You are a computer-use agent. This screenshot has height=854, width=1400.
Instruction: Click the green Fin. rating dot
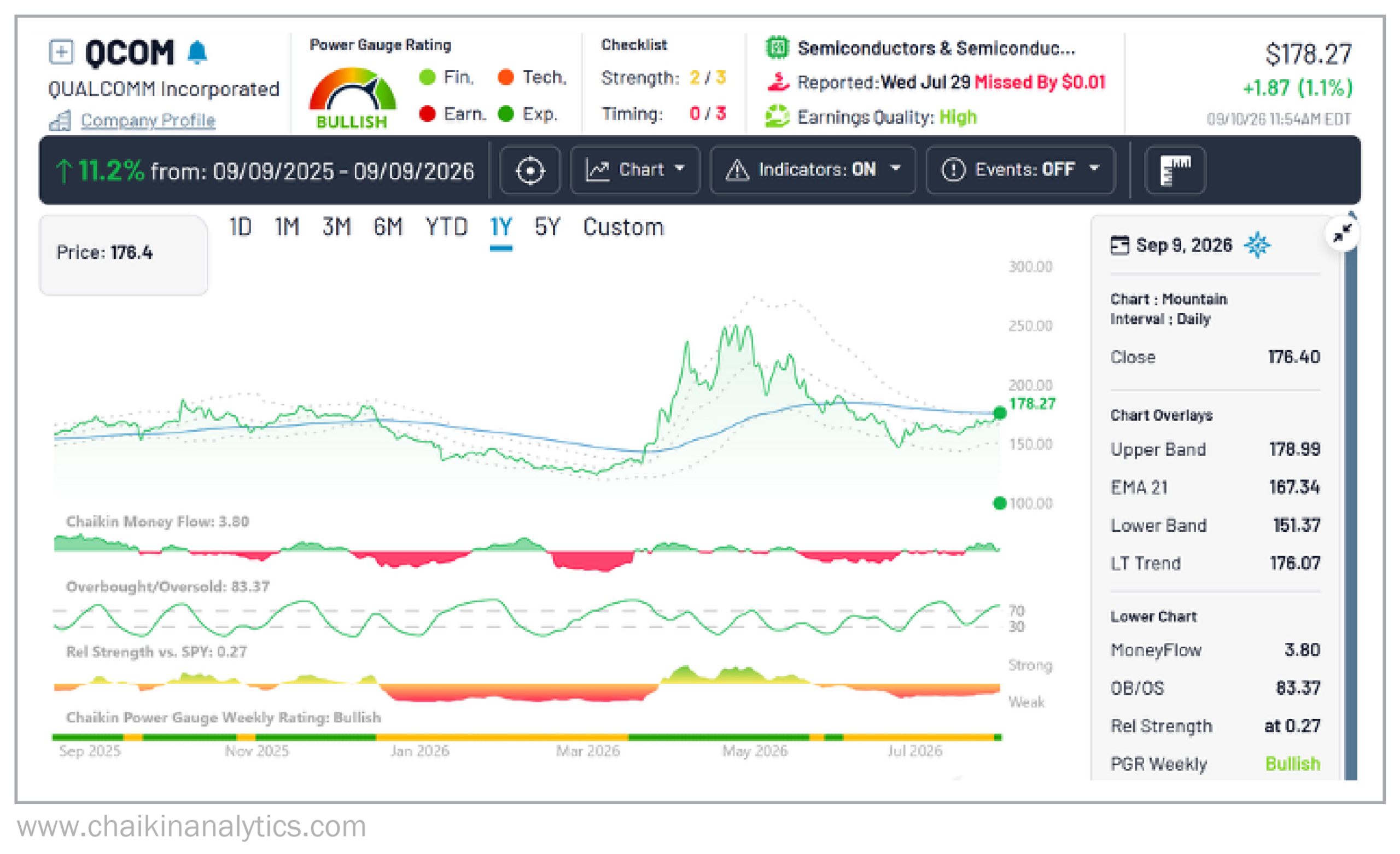pos(427,77)
